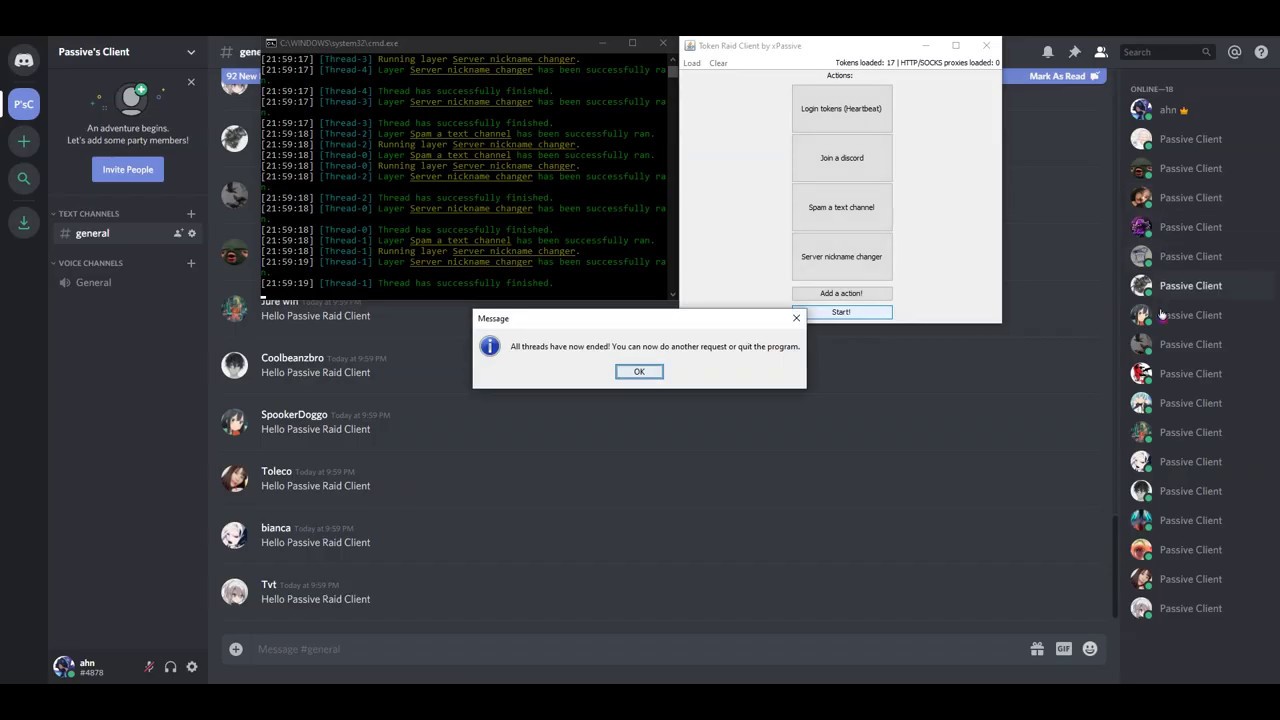Screen dimensions: 1280x720
Task: Open the GIF picker
Action: [1063, 649]
